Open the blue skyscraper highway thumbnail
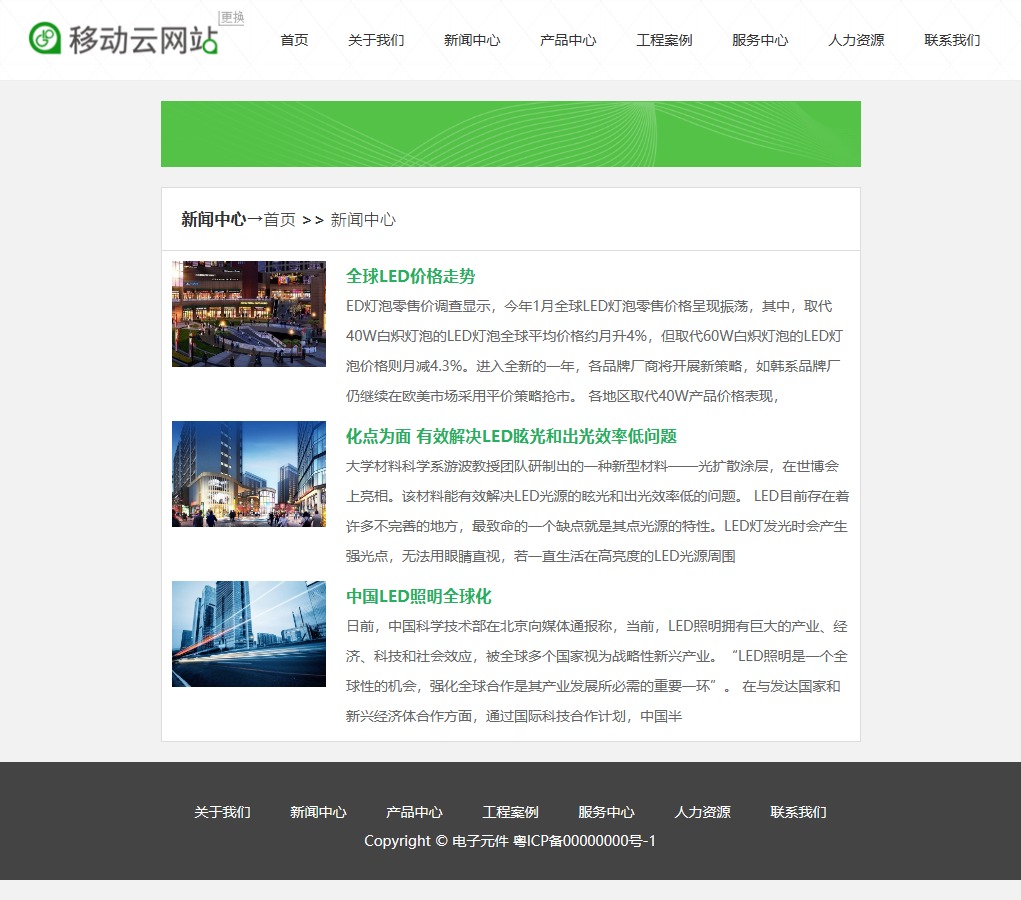1021x900 pixels. (249, 634)
